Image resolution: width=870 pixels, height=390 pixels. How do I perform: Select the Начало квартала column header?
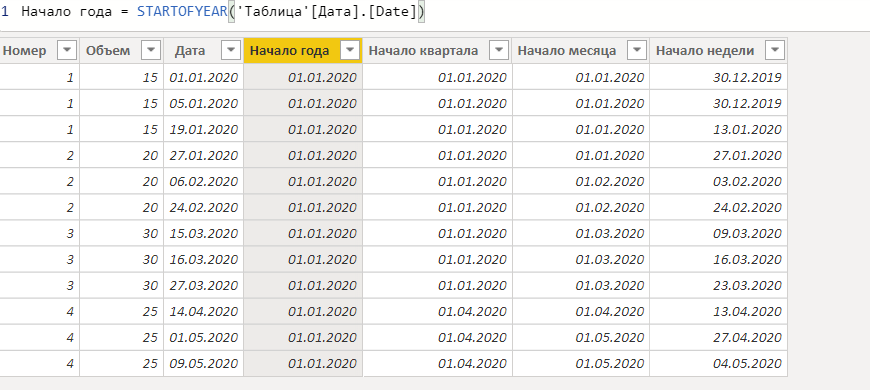[x=437, y=50]
